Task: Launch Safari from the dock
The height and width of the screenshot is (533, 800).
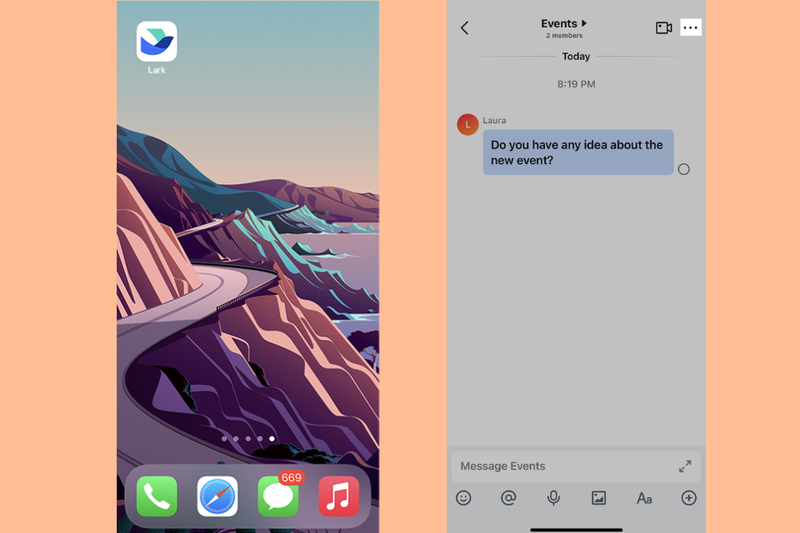Action: click(x=217, y=496)
